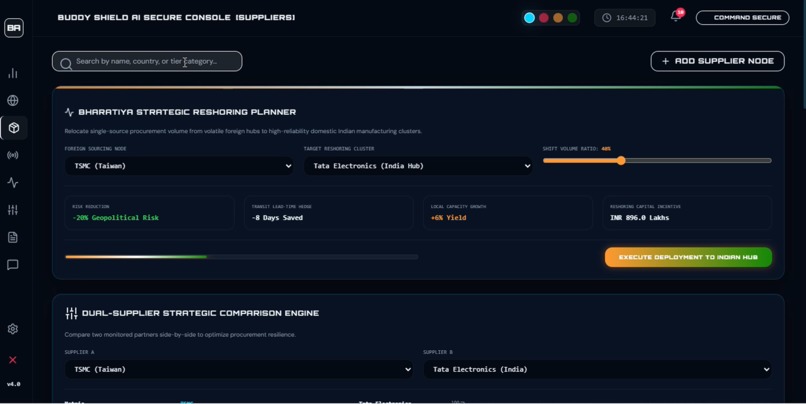Select the red theme color dot
Screen dimensions: 806x404
pos(544,18)
